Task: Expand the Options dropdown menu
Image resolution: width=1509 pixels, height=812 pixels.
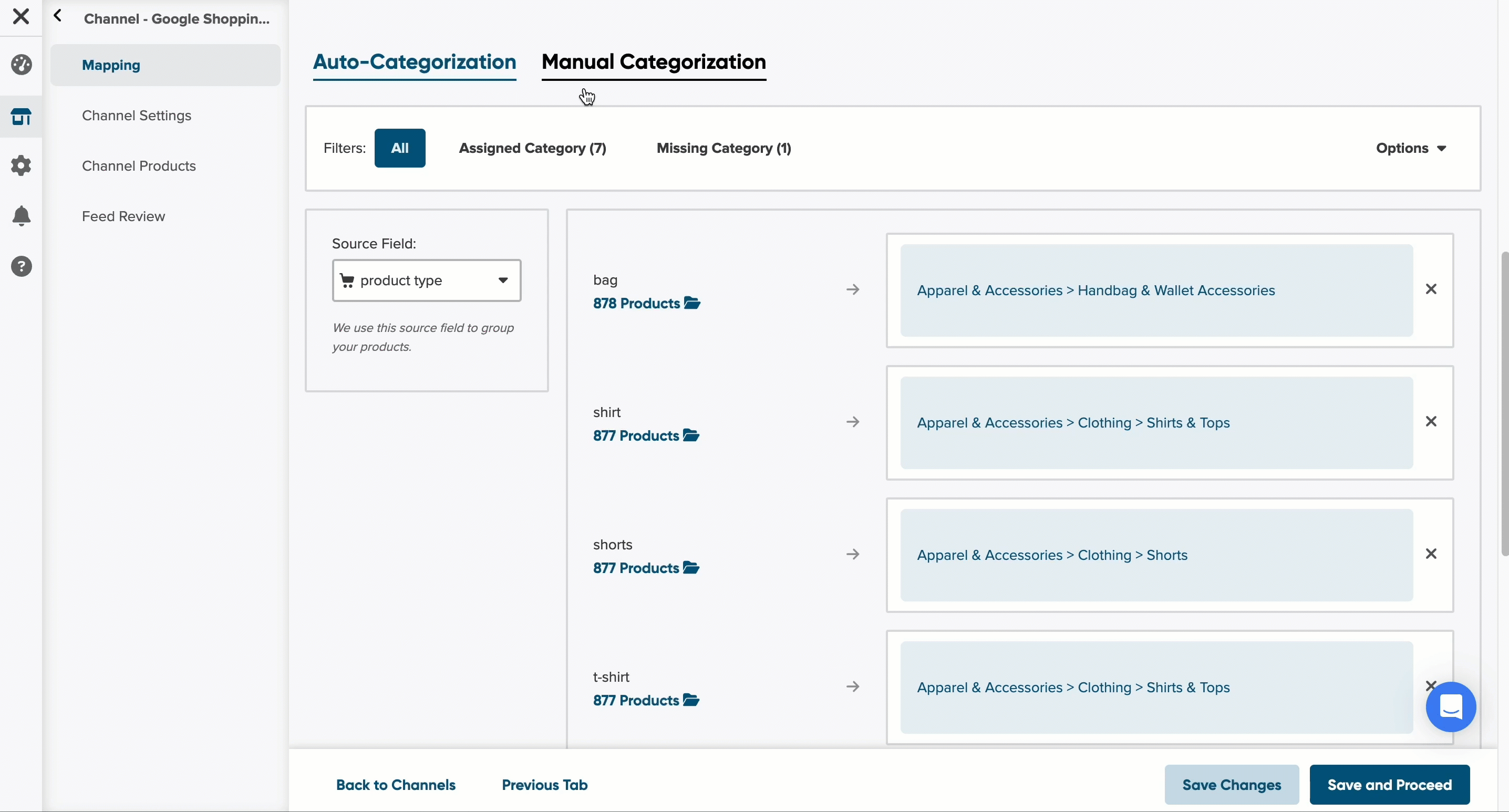Action: coord(1411,148)
